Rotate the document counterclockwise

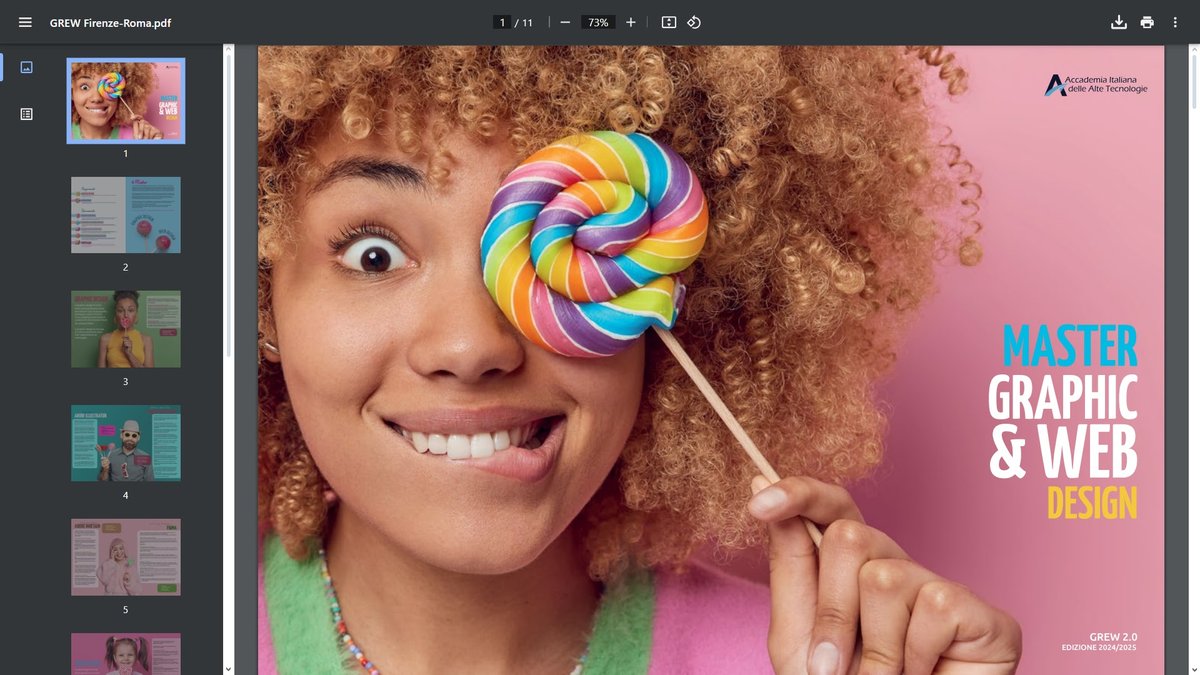pos(694,22)
